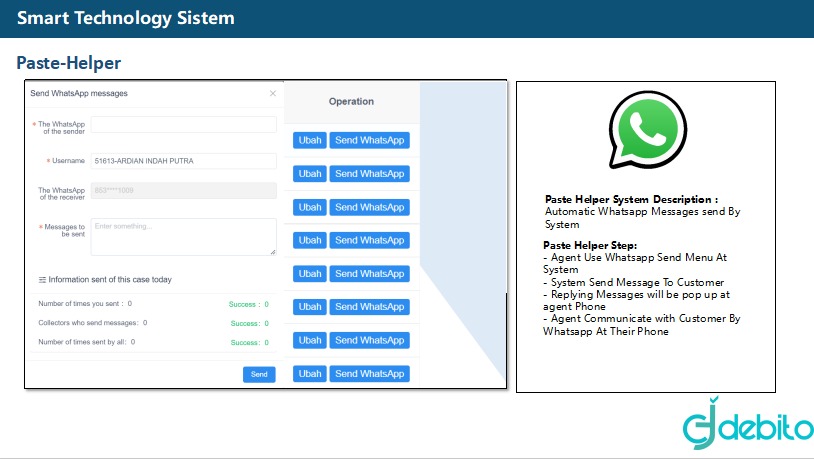Click the Smart Technology Sistem title
814x459 pixels.
click(126, 18)
